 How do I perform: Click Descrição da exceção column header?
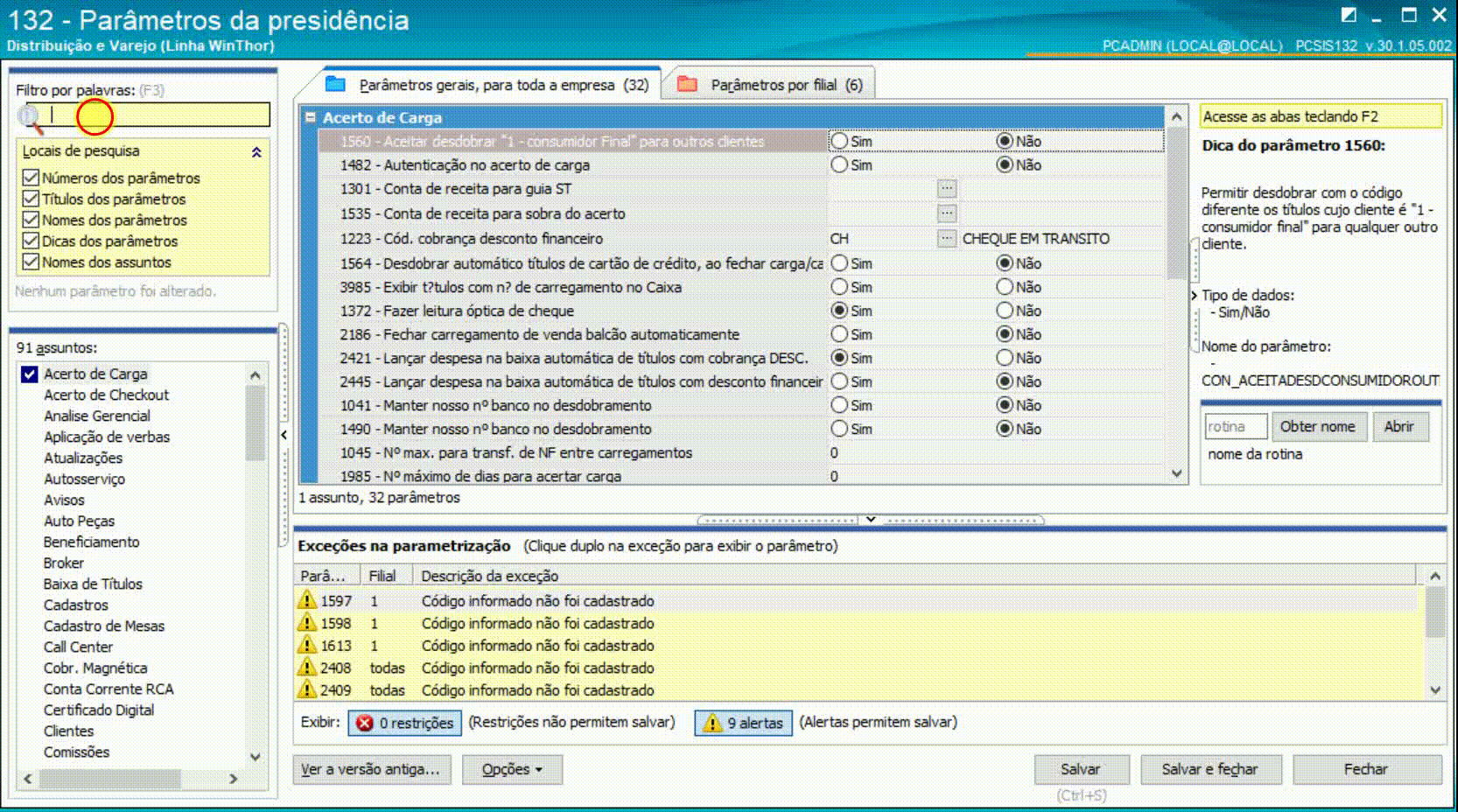(915, 576)
